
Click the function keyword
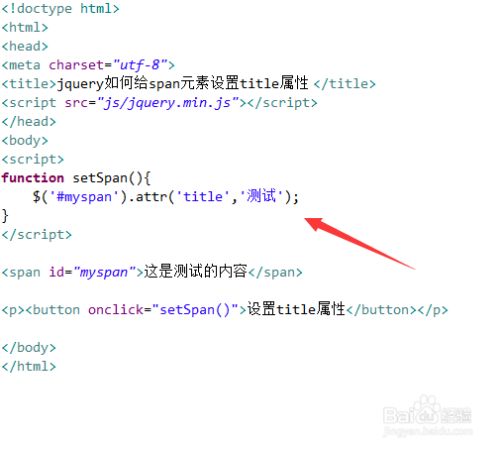pyautogui.click(x=33, y=178)
